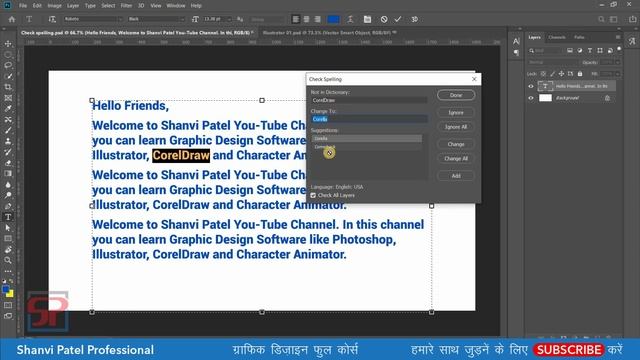The image size is (640, 360).
Task: Open the layer filter Kind dropdown
Action: tap(546, 51)
